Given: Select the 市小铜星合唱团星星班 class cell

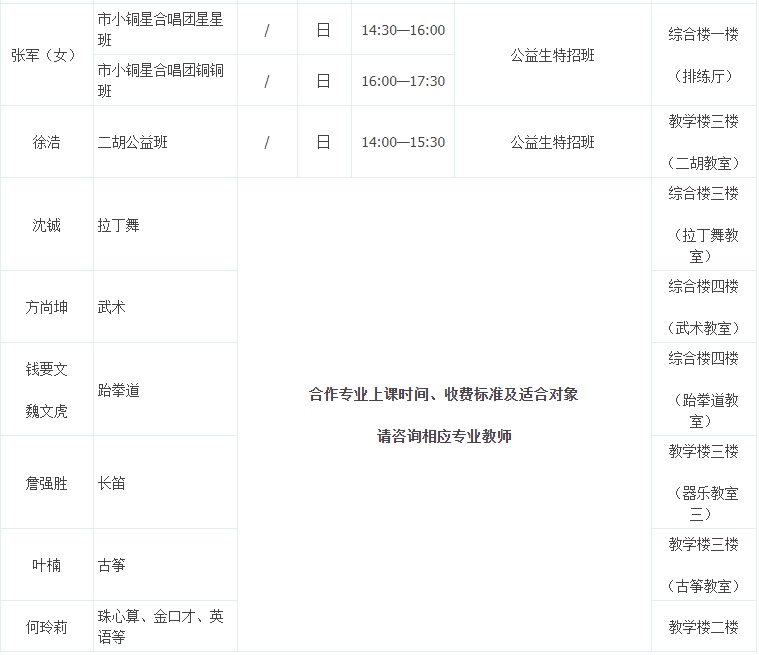Looking at the screenshot, I should point(165,30).
